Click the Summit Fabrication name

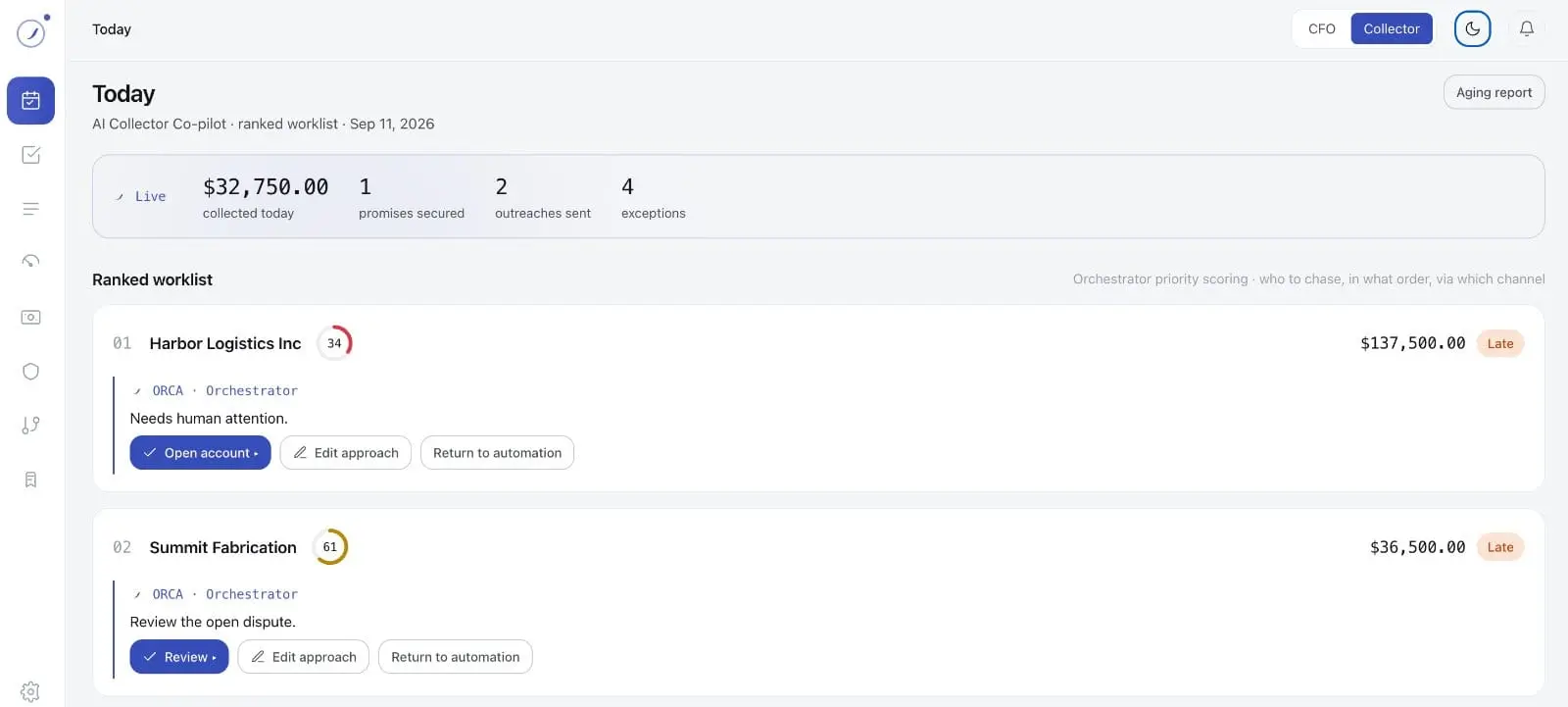(222, 547)
